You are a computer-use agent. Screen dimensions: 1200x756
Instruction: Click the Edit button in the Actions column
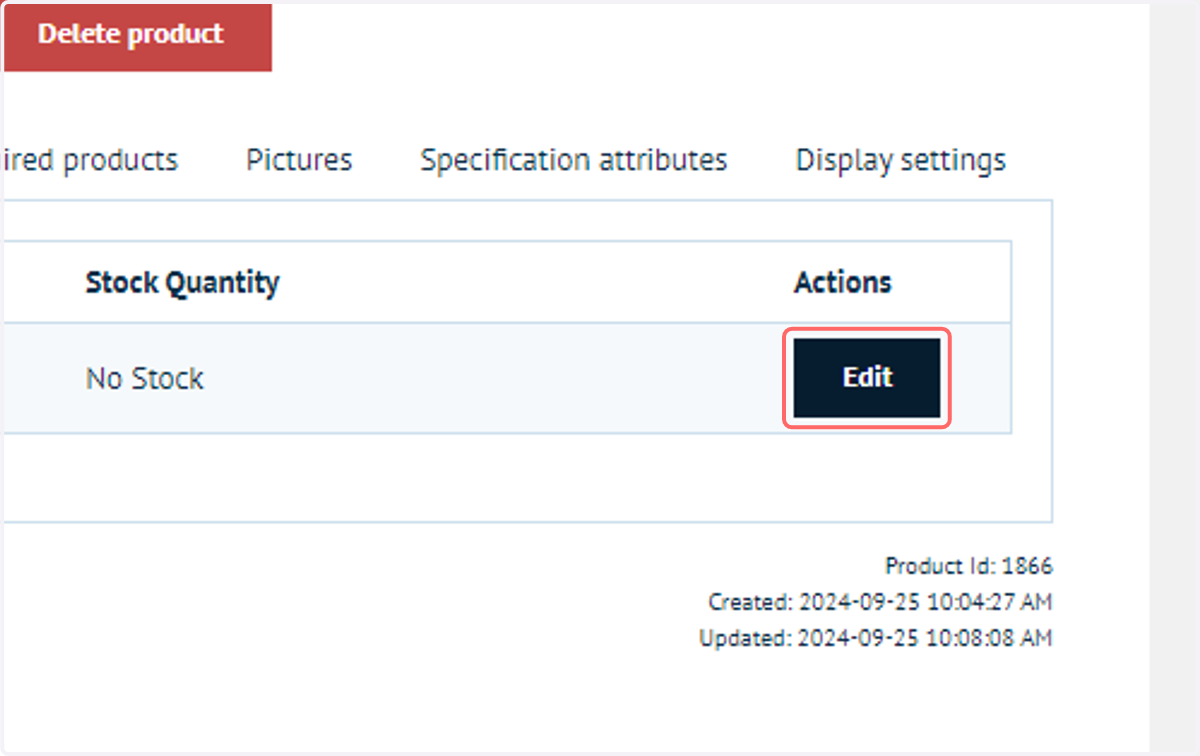(867, 378)
